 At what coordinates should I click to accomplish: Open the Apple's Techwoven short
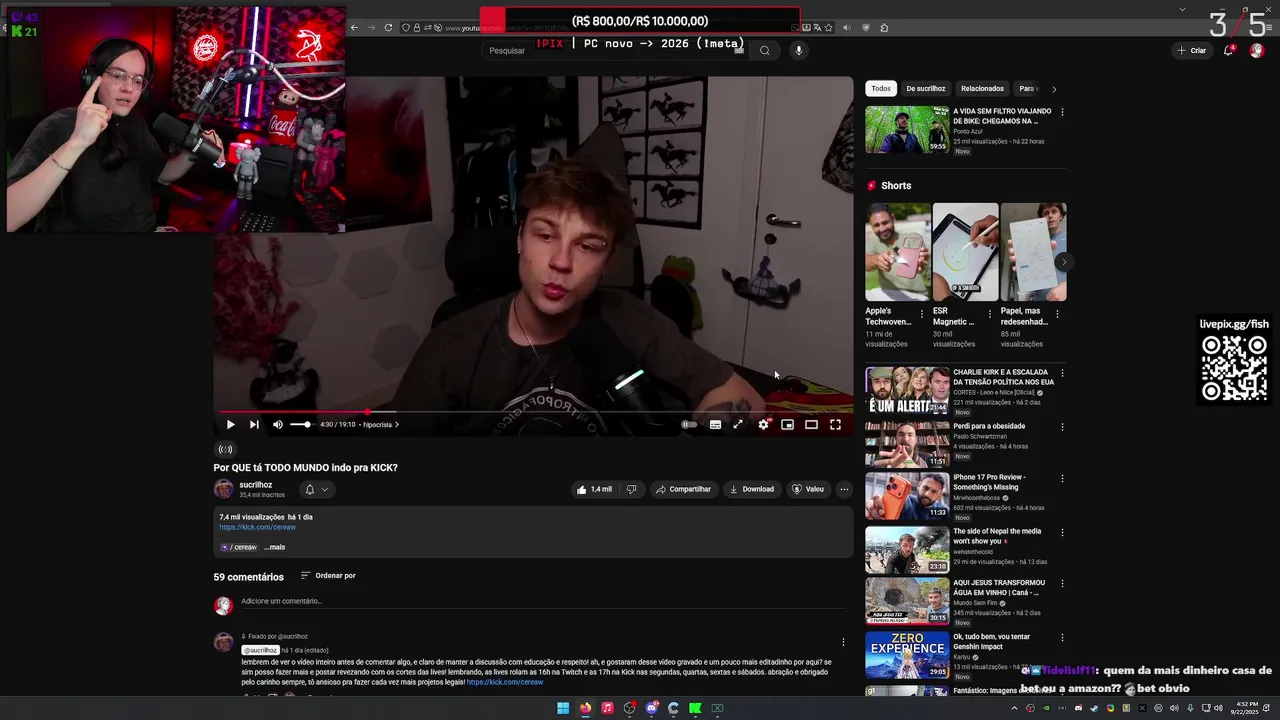(x=897, y=252)
